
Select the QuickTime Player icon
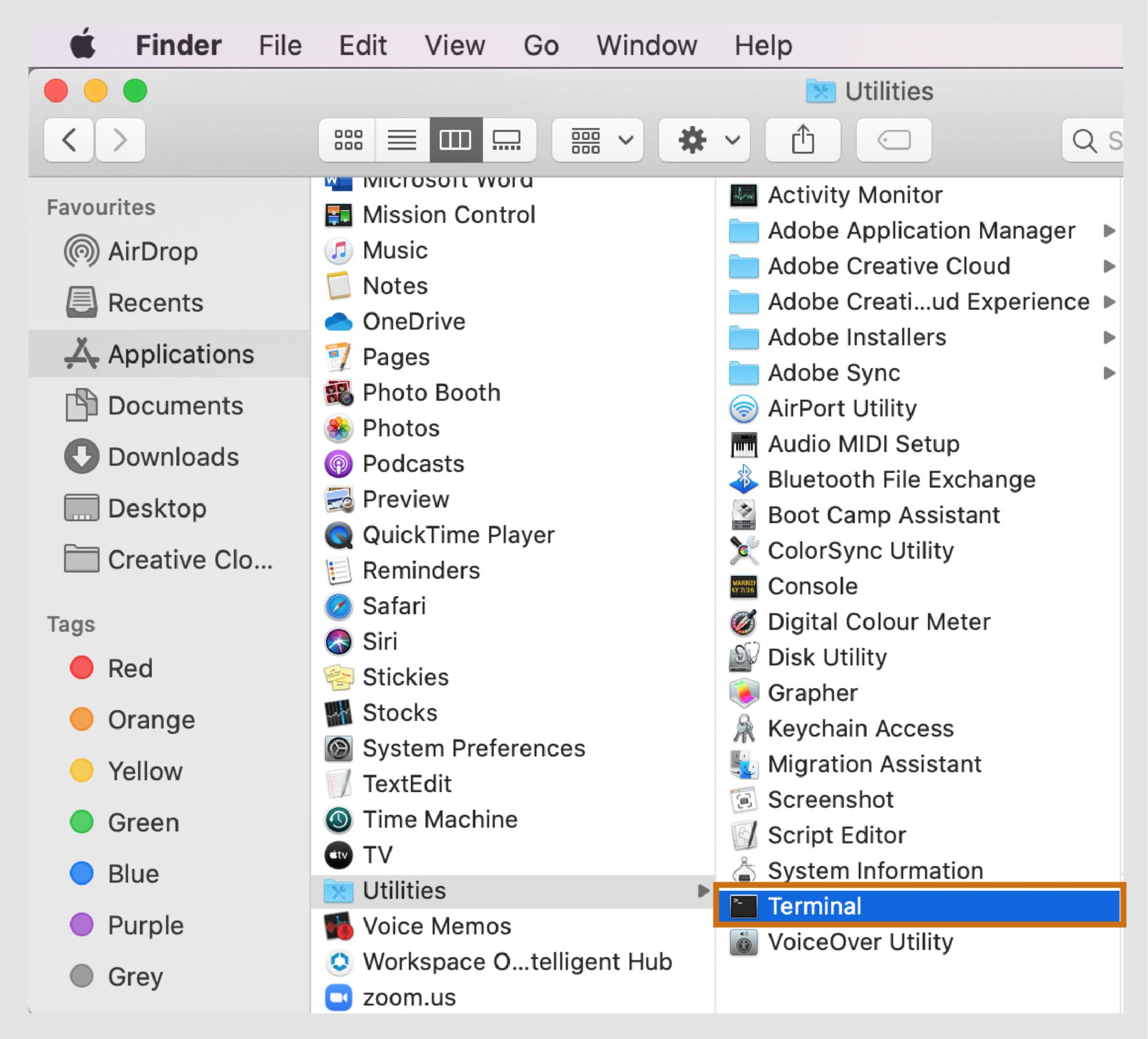point(338,536)
